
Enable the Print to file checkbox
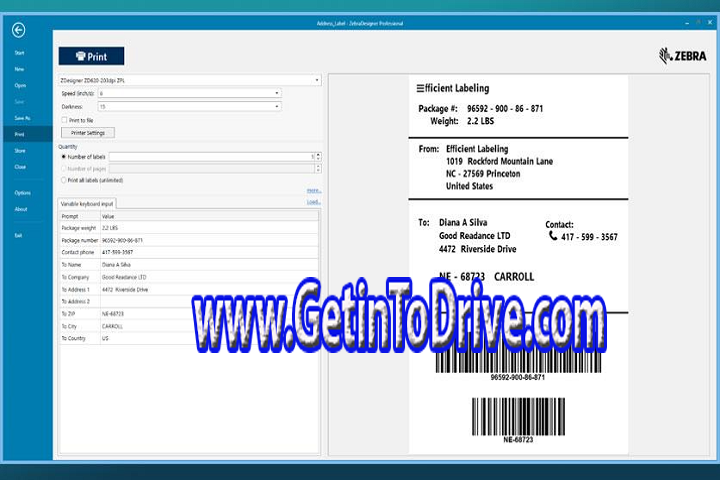click(x=64, y=120)
